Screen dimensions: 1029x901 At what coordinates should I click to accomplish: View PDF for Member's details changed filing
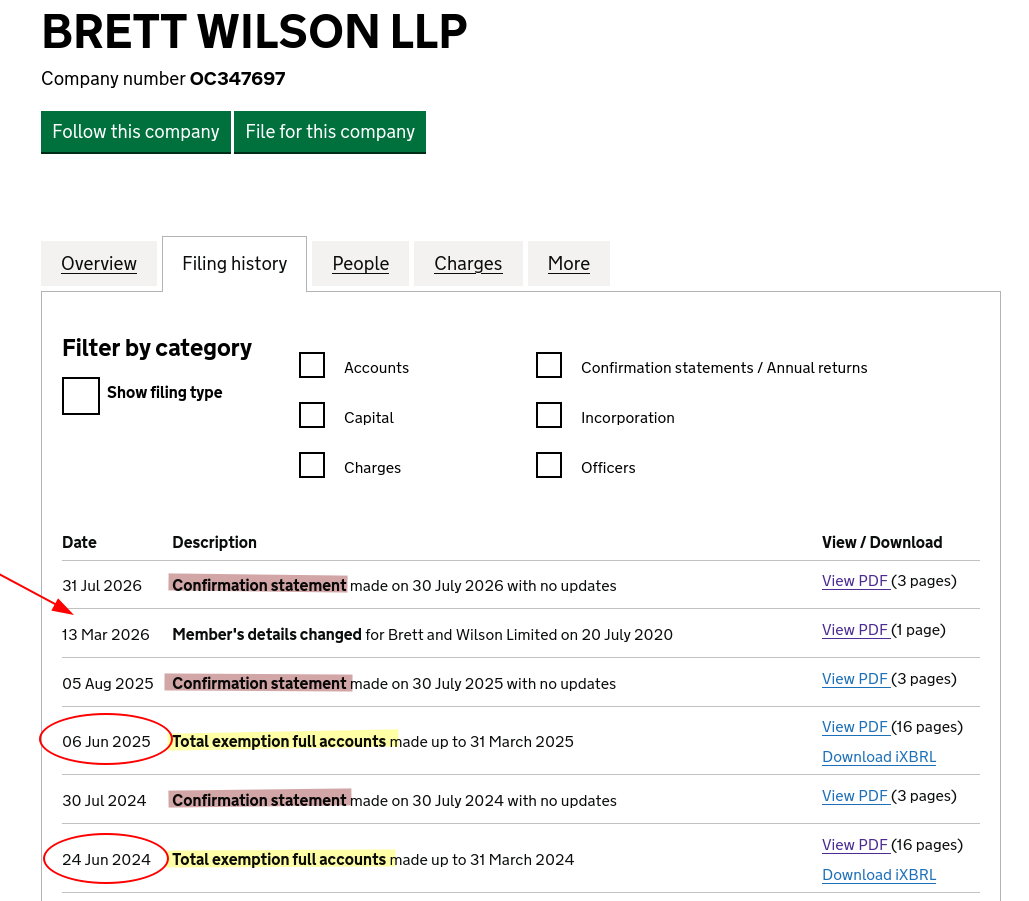(855, 630)
